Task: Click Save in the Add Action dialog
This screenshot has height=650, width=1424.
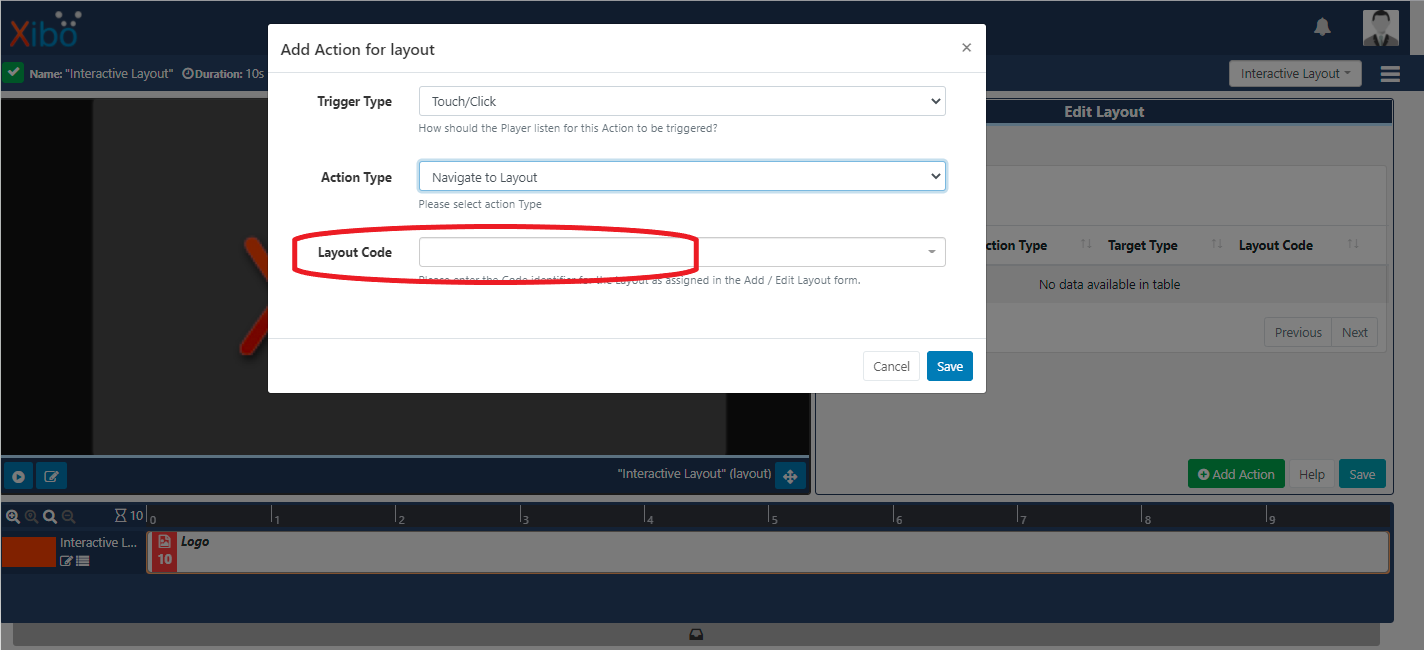Action: pos(949,366)
